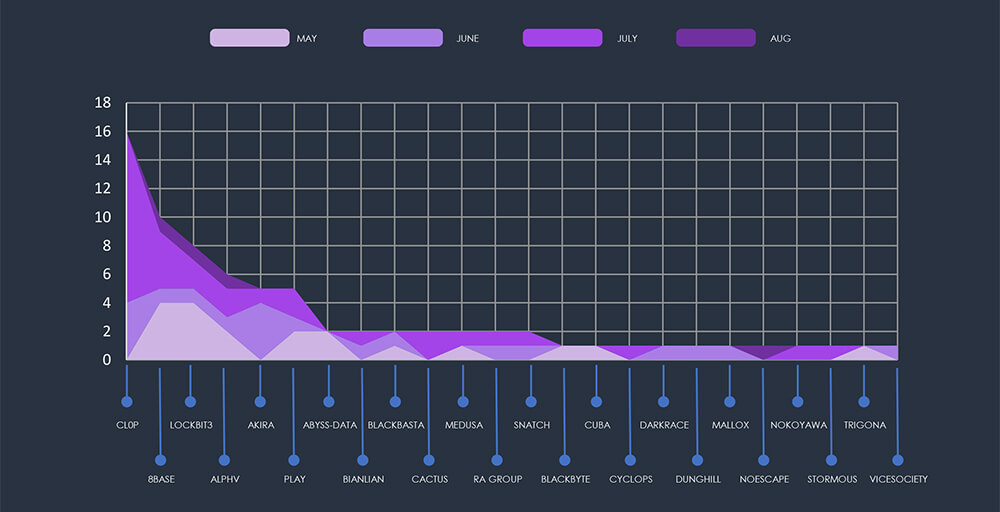This screenshot has height=512, width=1000.
Task: Click the blue marker dot above ABYSS-DATA
Action: 329,402
